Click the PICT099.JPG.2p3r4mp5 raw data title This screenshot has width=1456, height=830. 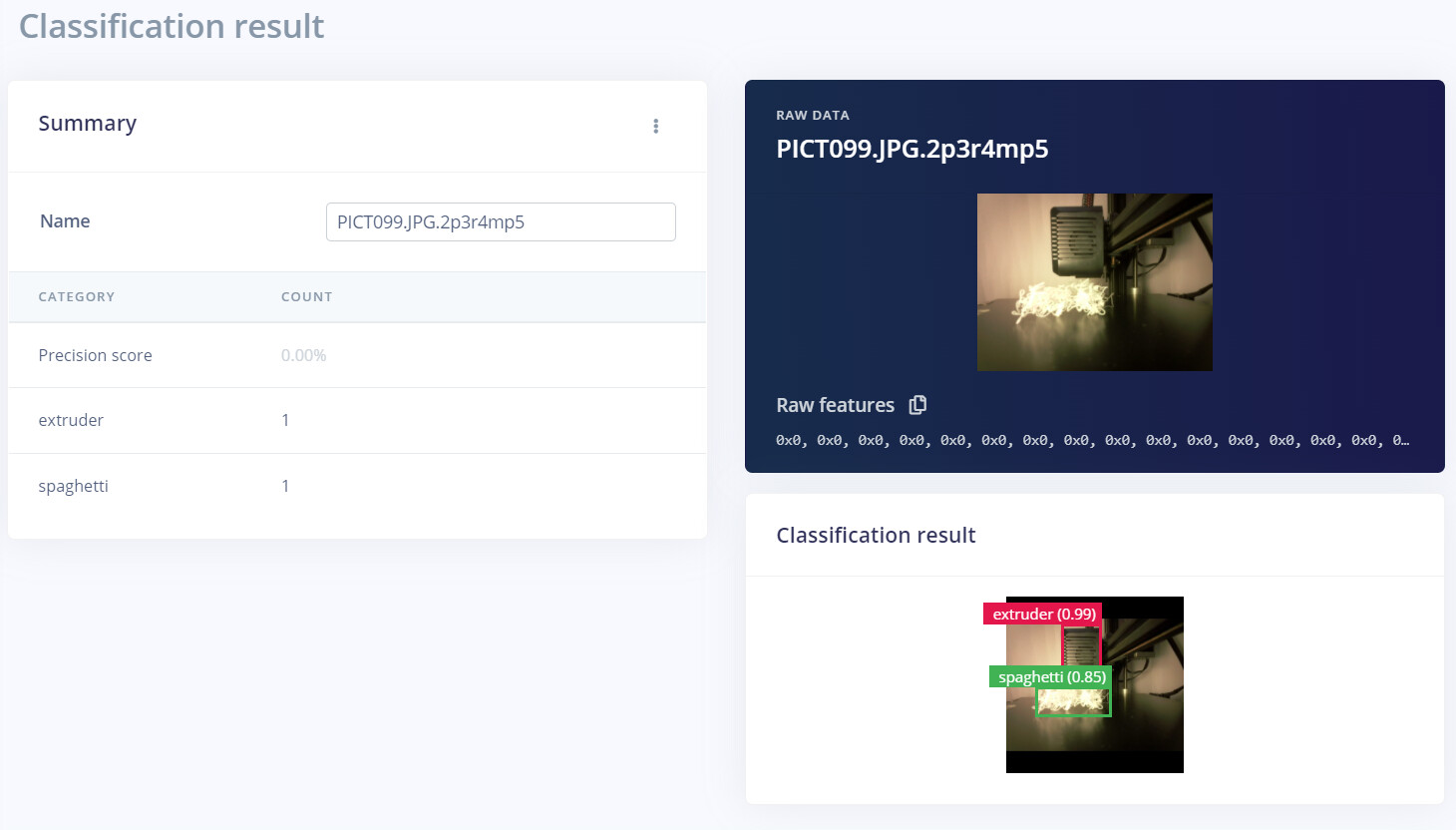point(912,149)
